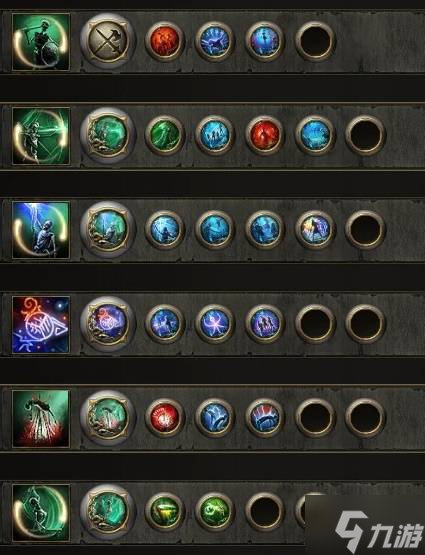Select the star-burst blue support gem in the rune row

tap(214, 323)
